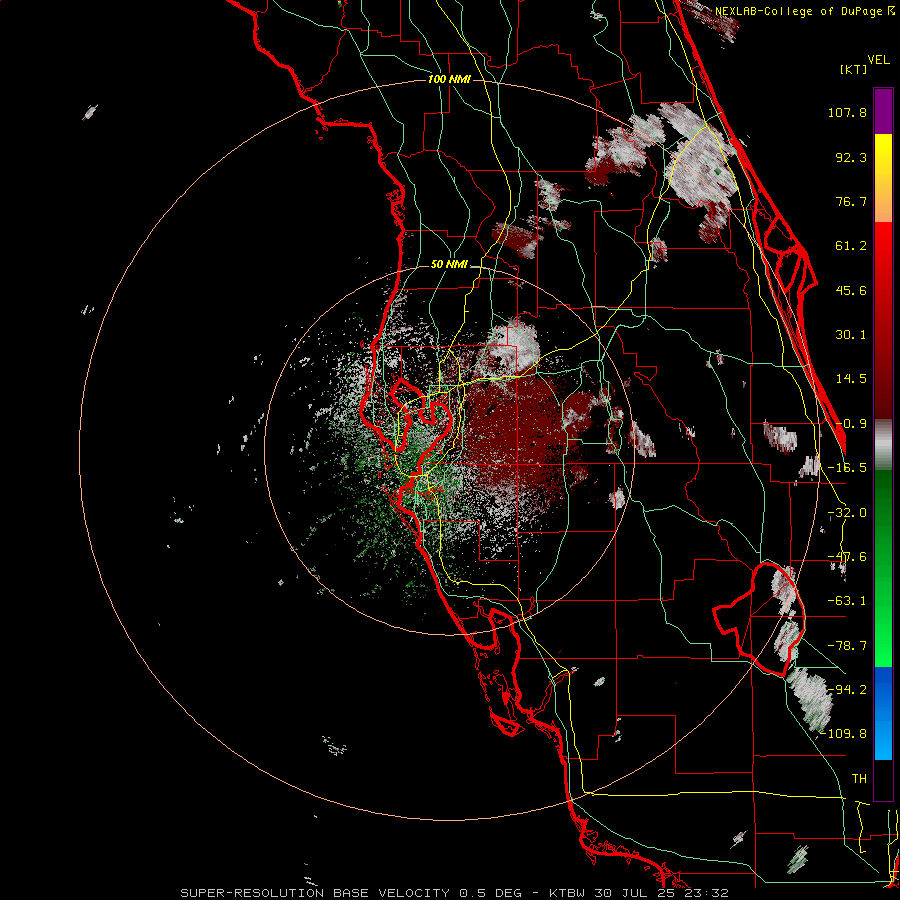Select the -78.7 velocity scale value
Screen dimensions: 900x900
[847, 646]
